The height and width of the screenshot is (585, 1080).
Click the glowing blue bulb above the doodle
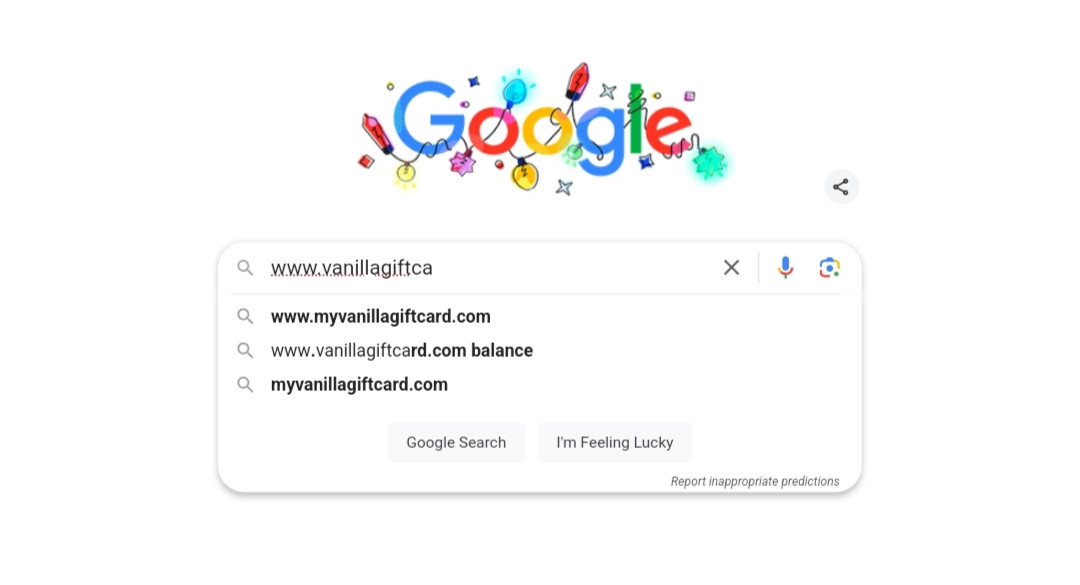[515, 90]
